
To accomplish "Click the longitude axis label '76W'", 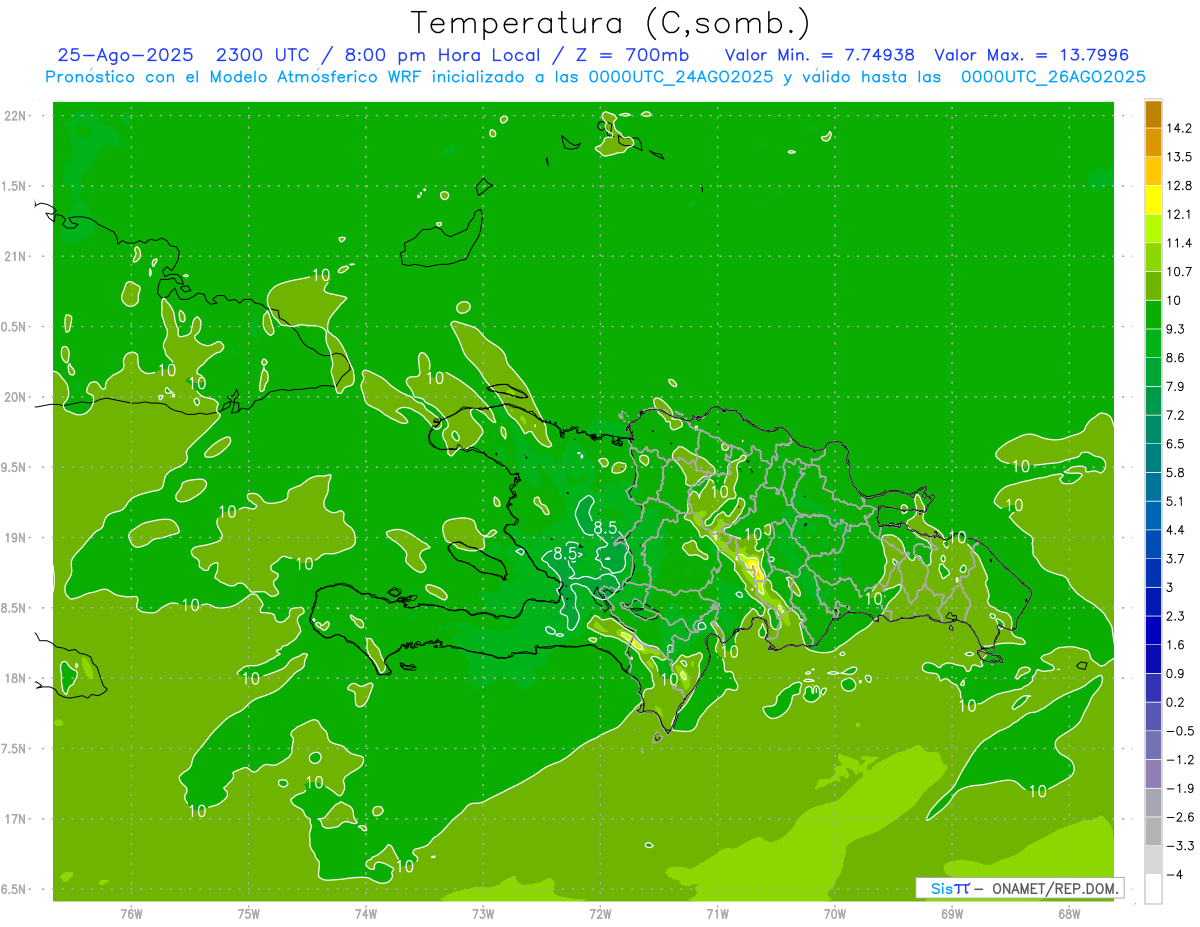I will point(131,914).
